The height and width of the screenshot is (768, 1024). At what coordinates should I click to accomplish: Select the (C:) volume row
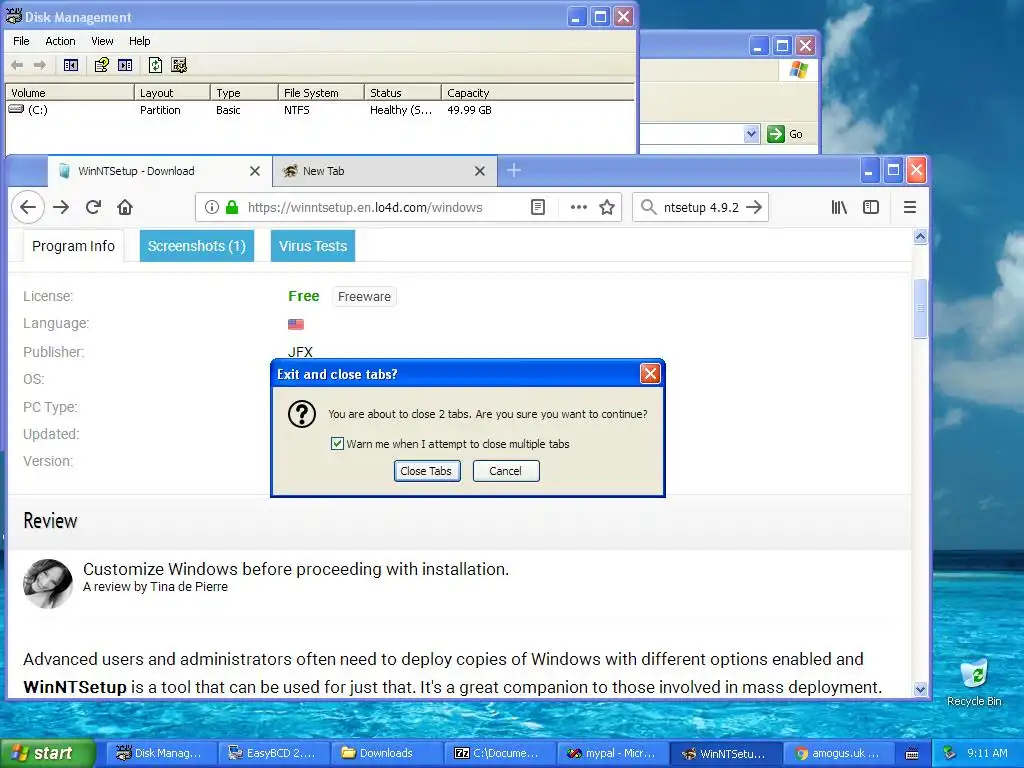point(320,110)
